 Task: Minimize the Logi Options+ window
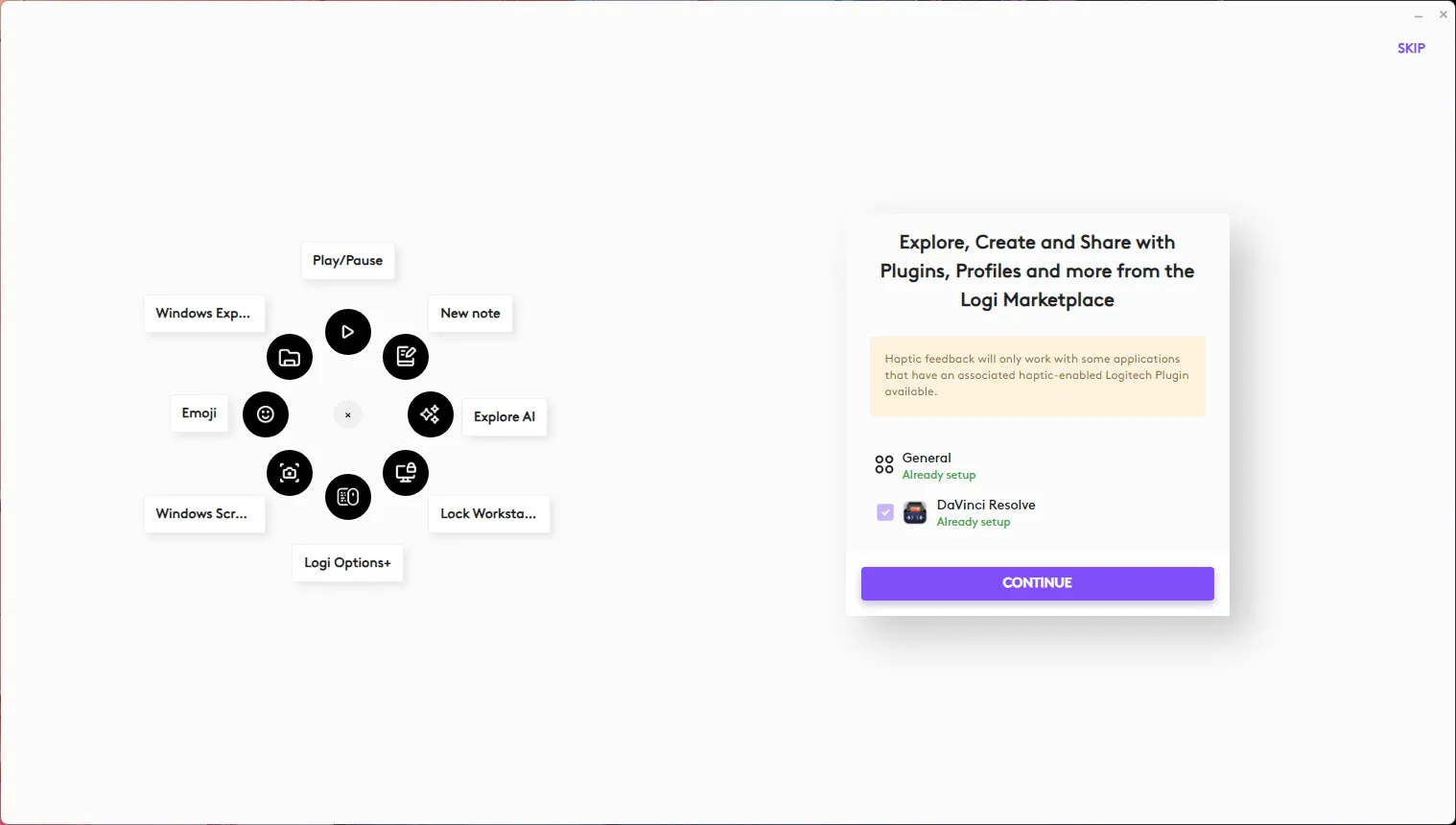(1418, 15)
